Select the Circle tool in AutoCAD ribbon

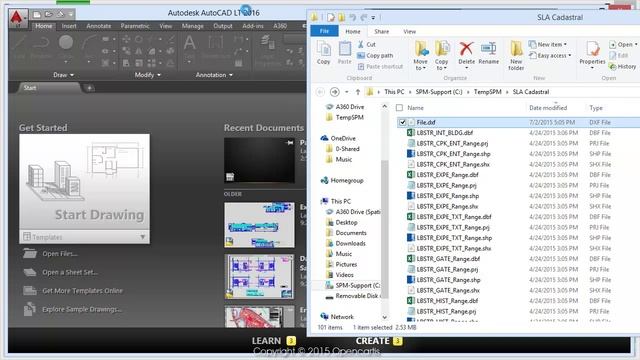[66, 42]
